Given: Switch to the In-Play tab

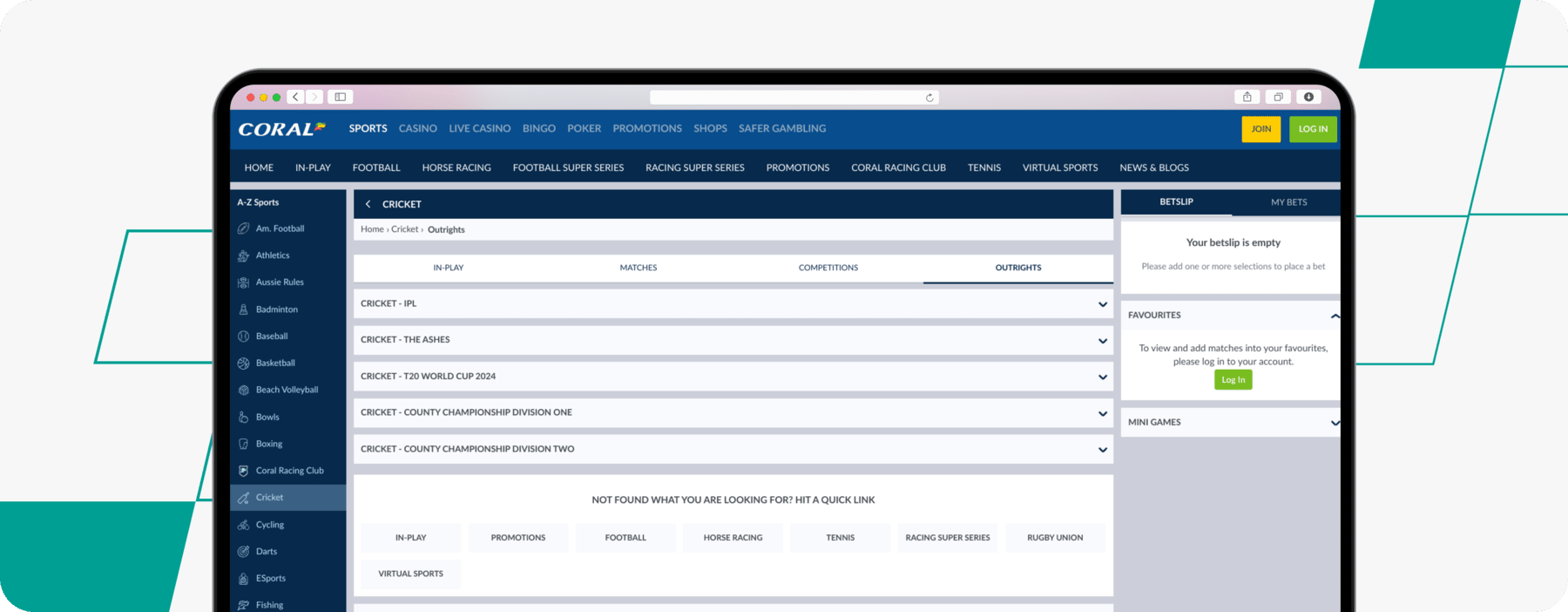Looking at the screenshot, I should click(x=449, y=268).
